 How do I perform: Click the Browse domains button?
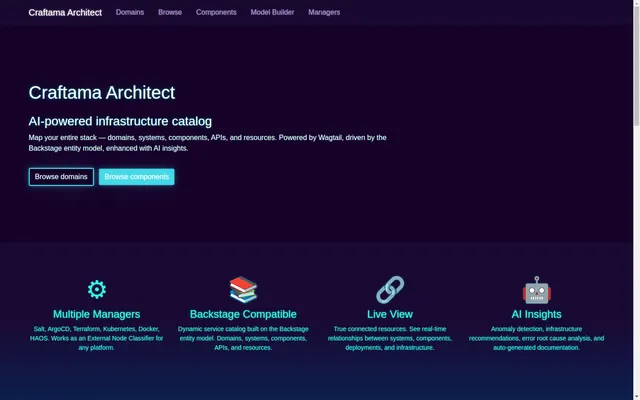(61, 177)
